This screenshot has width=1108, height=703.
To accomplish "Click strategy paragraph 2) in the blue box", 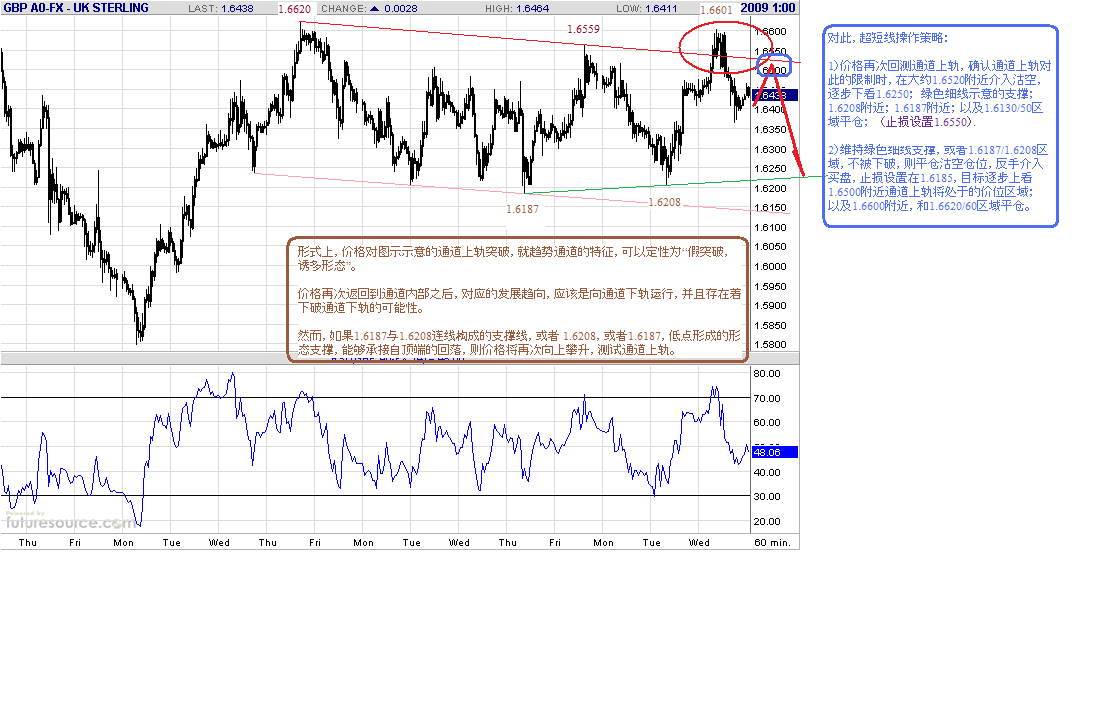I will pyautogui.click(x=938, y=178).
